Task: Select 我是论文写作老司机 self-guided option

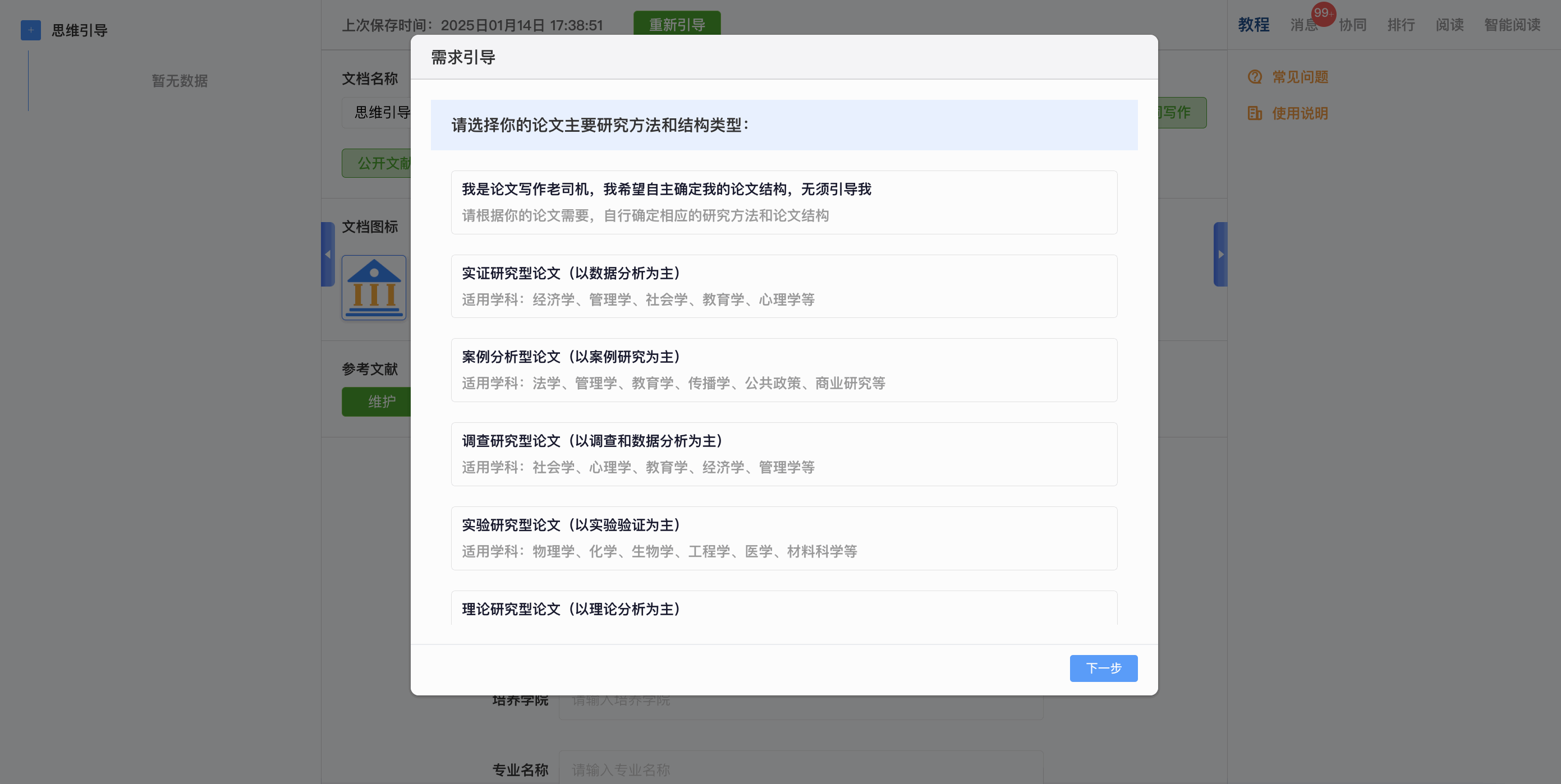Action: [x=783, y=202]
